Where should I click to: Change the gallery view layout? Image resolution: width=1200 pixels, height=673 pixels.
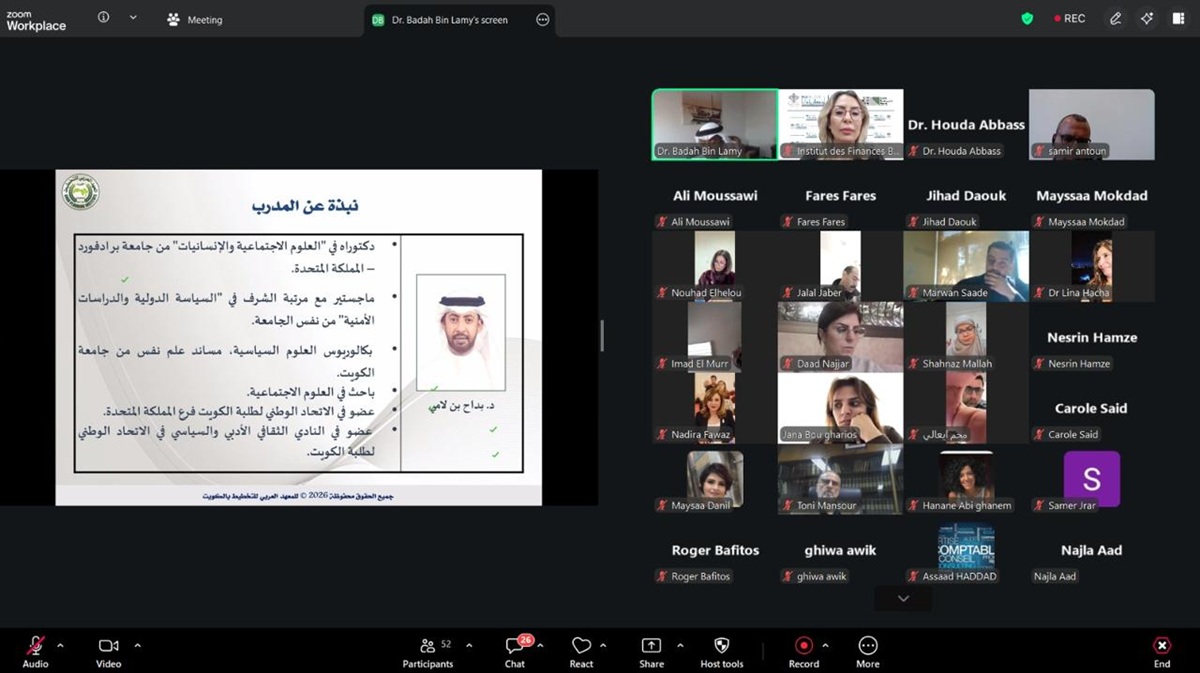[1178, 19]
